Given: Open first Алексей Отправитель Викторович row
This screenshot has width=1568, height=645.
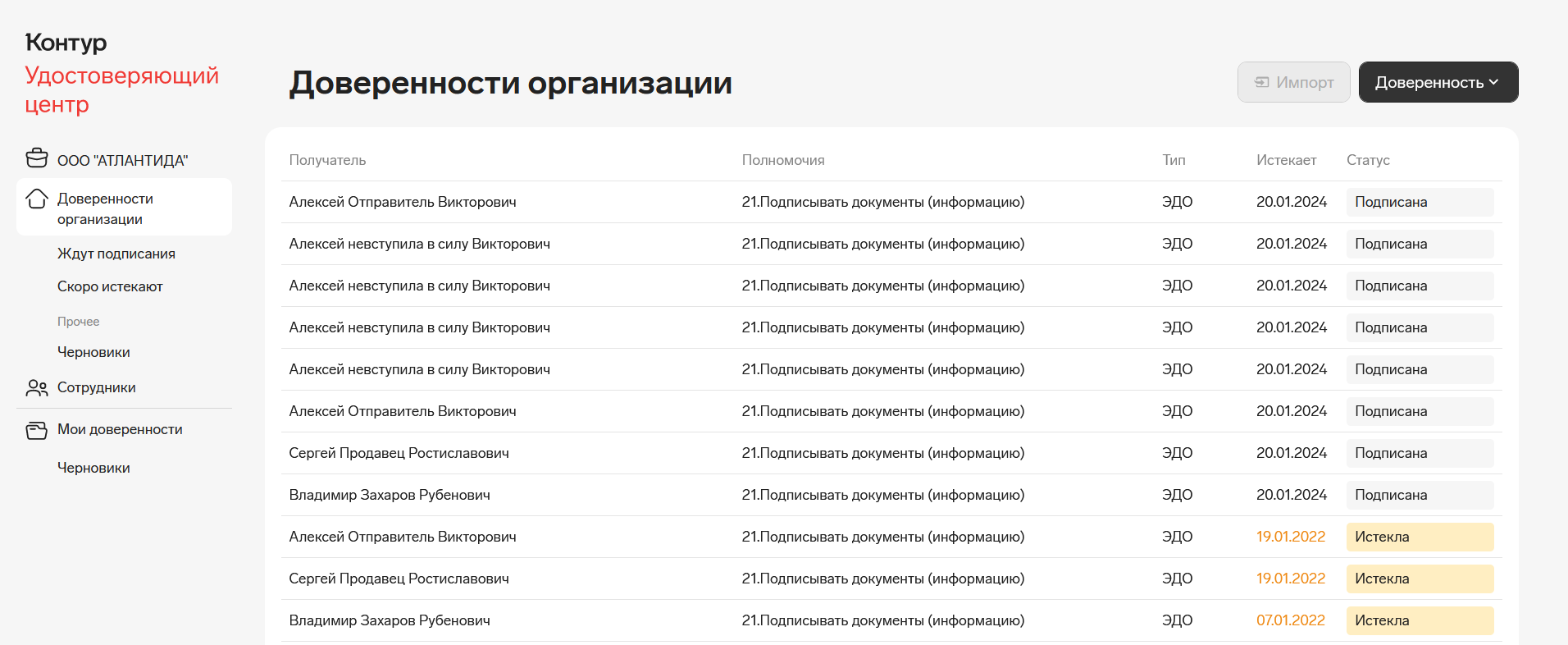Looking at the screenshot, I should [402, 202].
